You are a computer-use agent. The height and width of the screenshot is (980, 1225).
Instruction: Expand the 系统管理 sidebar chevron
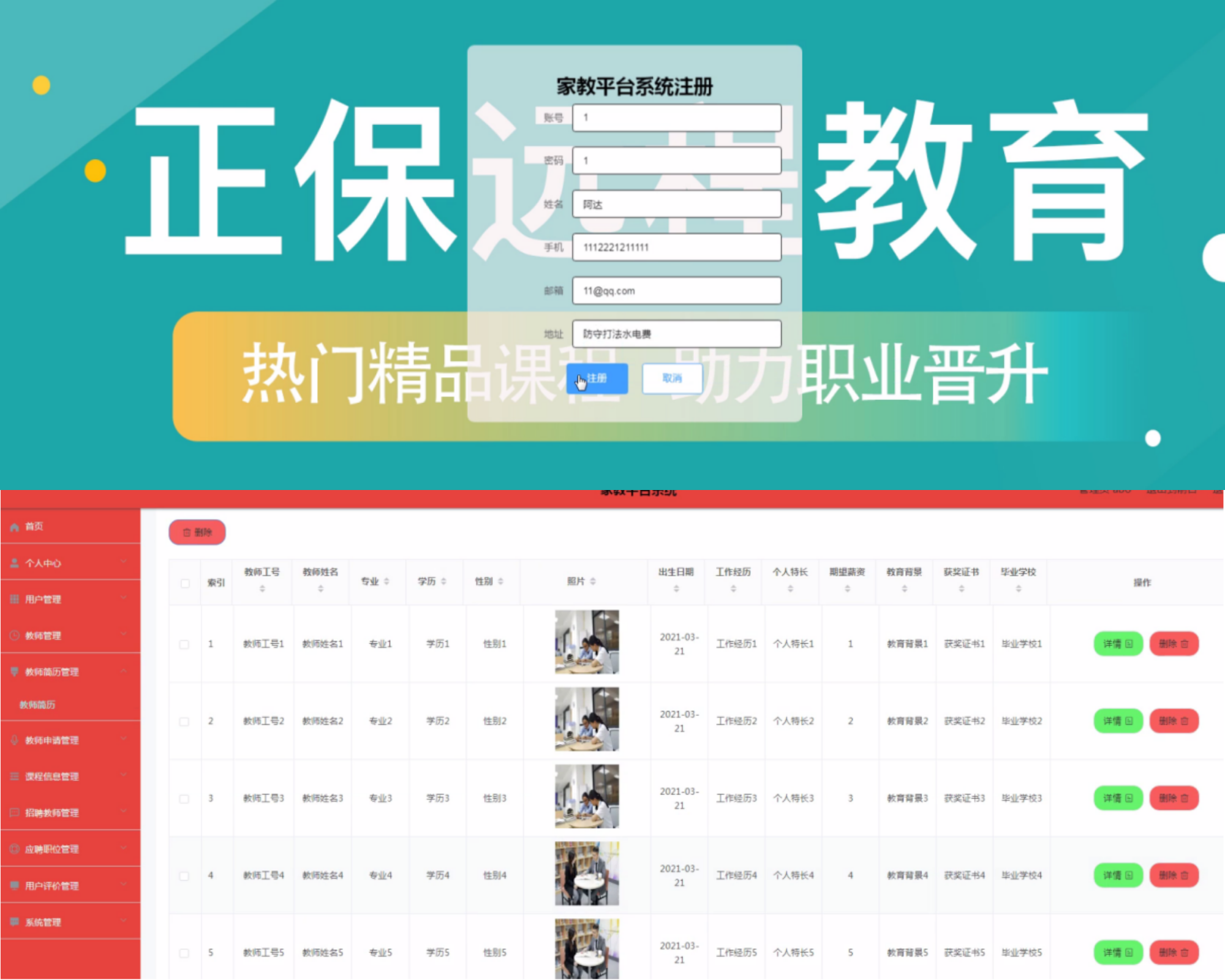coord(124,921)
